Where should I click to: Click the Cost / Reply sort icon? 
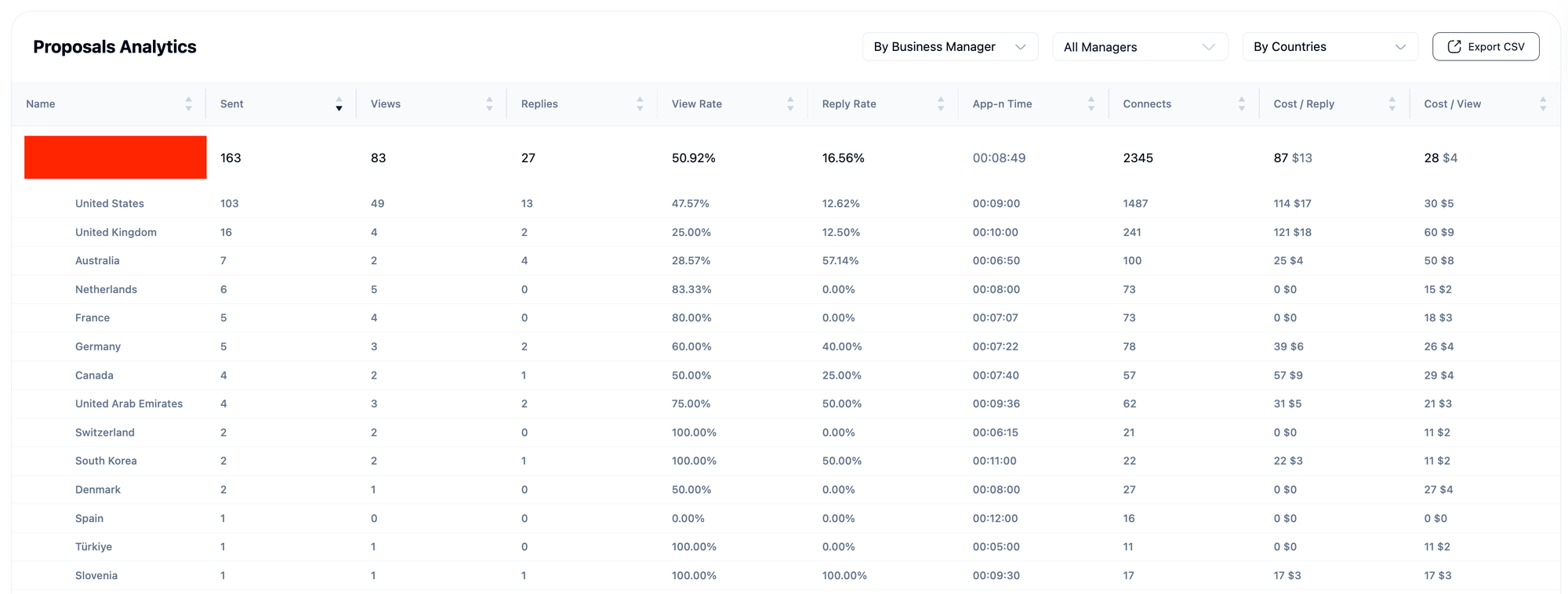coord(1392,104)
